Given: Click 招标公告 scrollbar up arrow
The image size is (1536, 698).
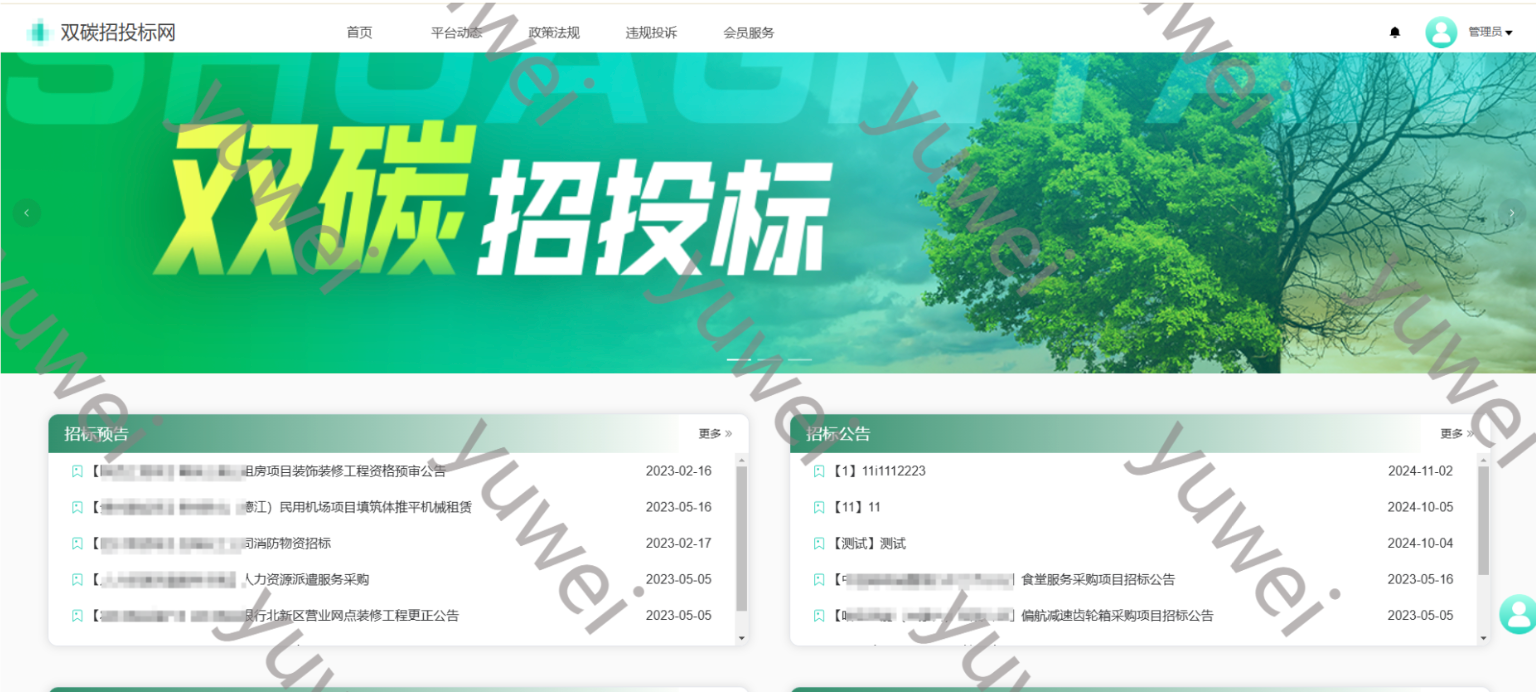Looking at the screenshot, I should pos(1483,461).
